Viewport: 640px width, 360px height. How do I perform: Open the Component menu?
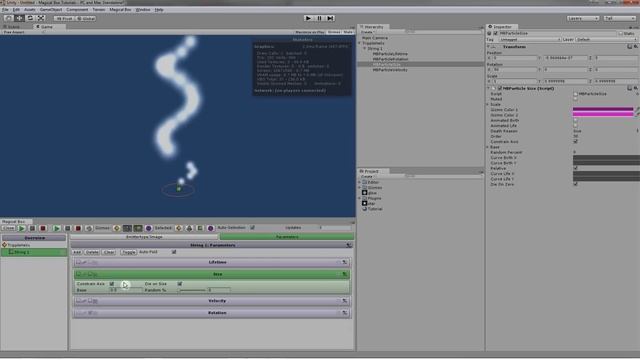tap(77, 9)
